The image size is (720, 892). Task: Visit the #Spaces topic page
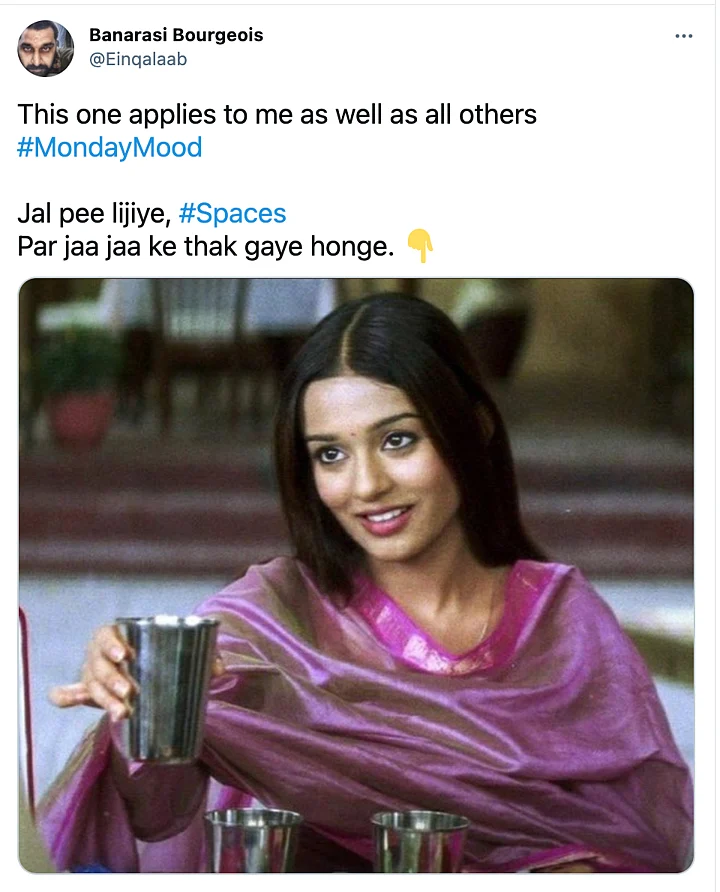(233, 213)
